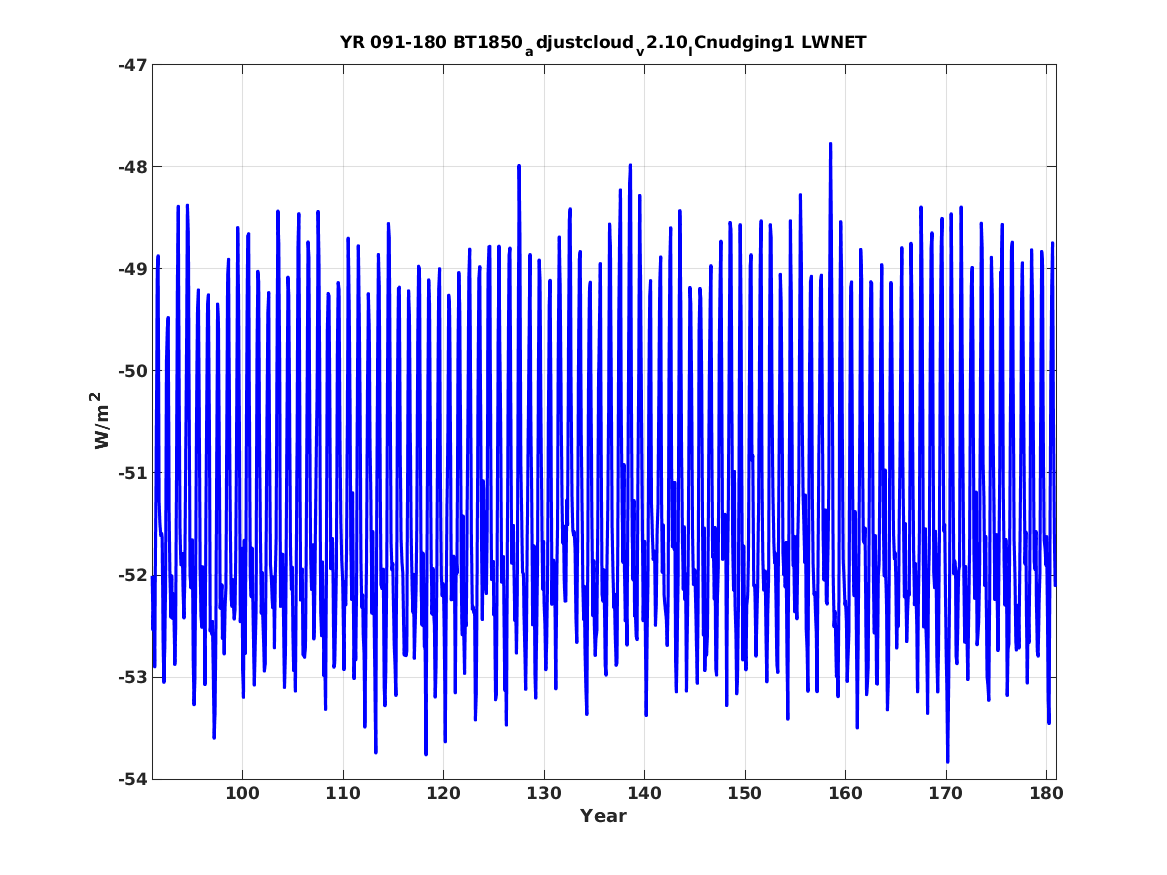Click y-axis tick label -49
The width and height of the screenshot is (1167, 875).
point(132,269)
